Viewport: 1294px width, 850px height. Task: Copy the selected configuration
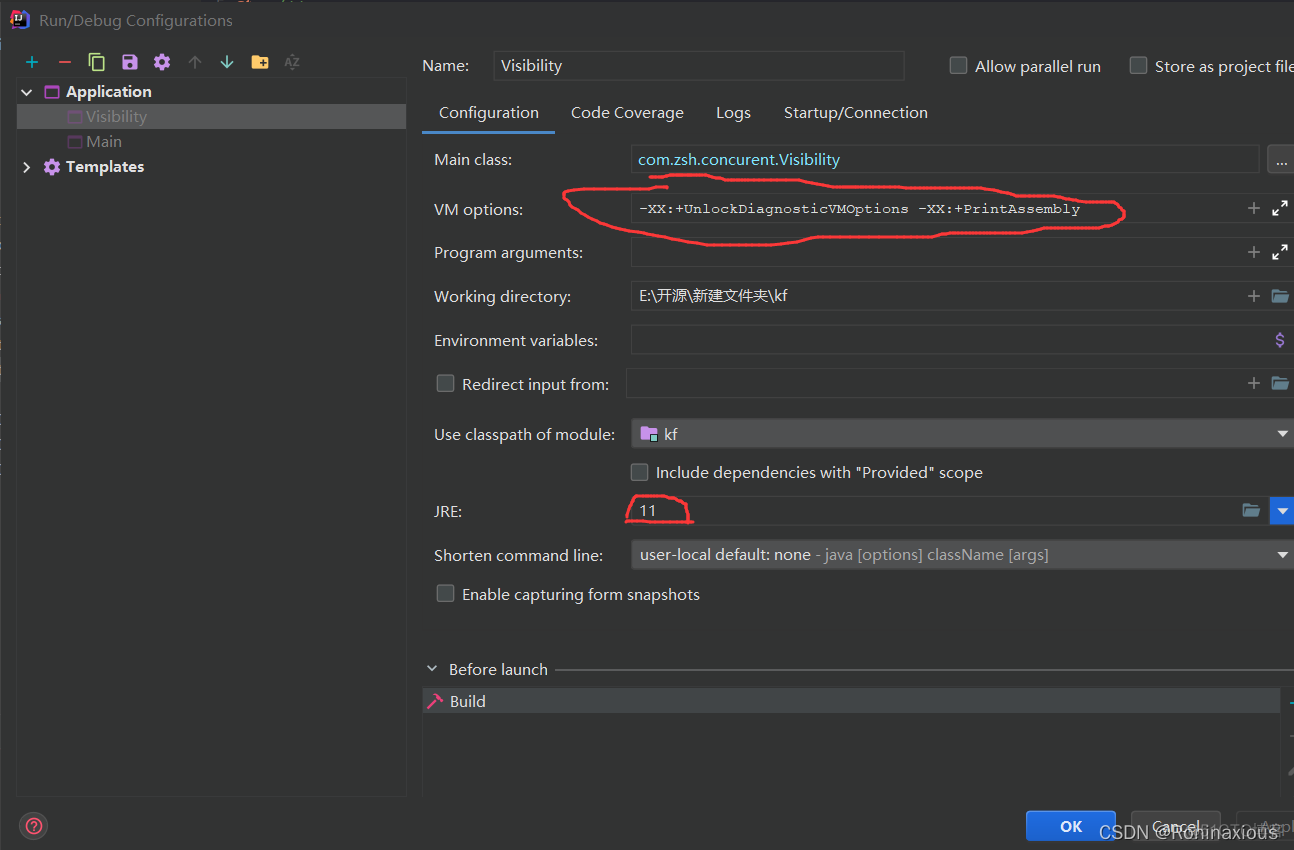97,62
